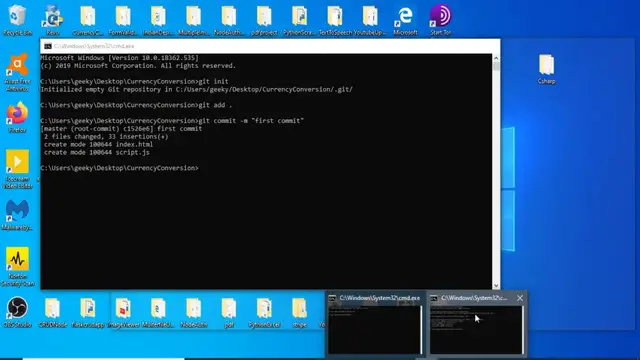640x360 pixels.
Task: Open the Multiplem... folder icon
Action: (x=193, y=20)
